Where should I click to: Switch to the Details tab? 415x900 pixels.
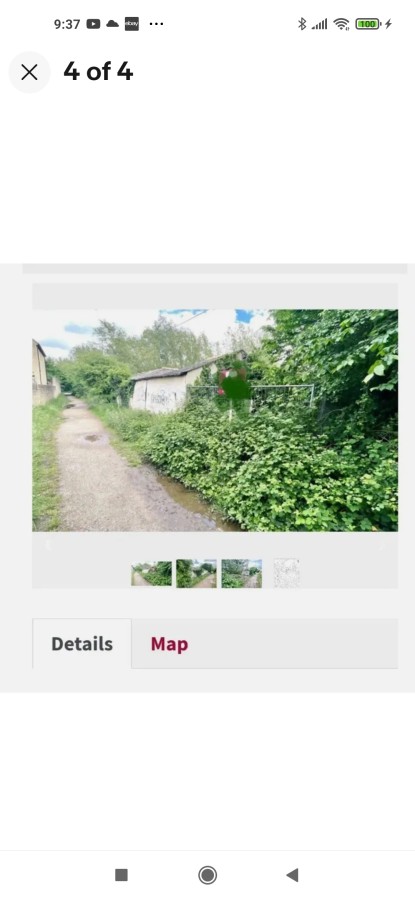tap(82, 643)
